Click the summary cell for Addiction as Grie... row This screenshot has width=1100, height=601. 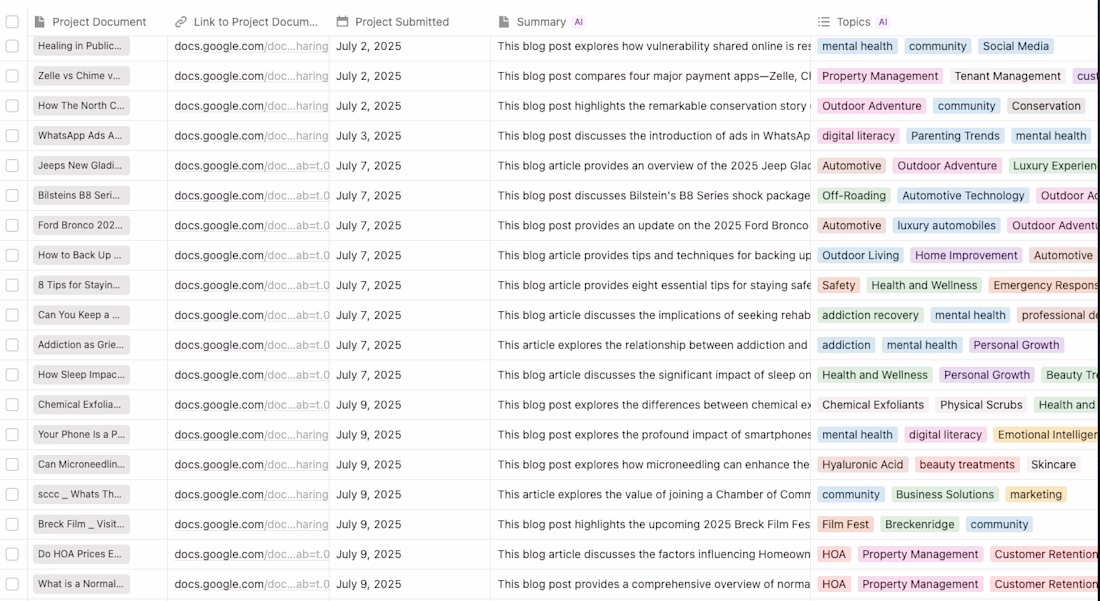click(x=652, y=345)
